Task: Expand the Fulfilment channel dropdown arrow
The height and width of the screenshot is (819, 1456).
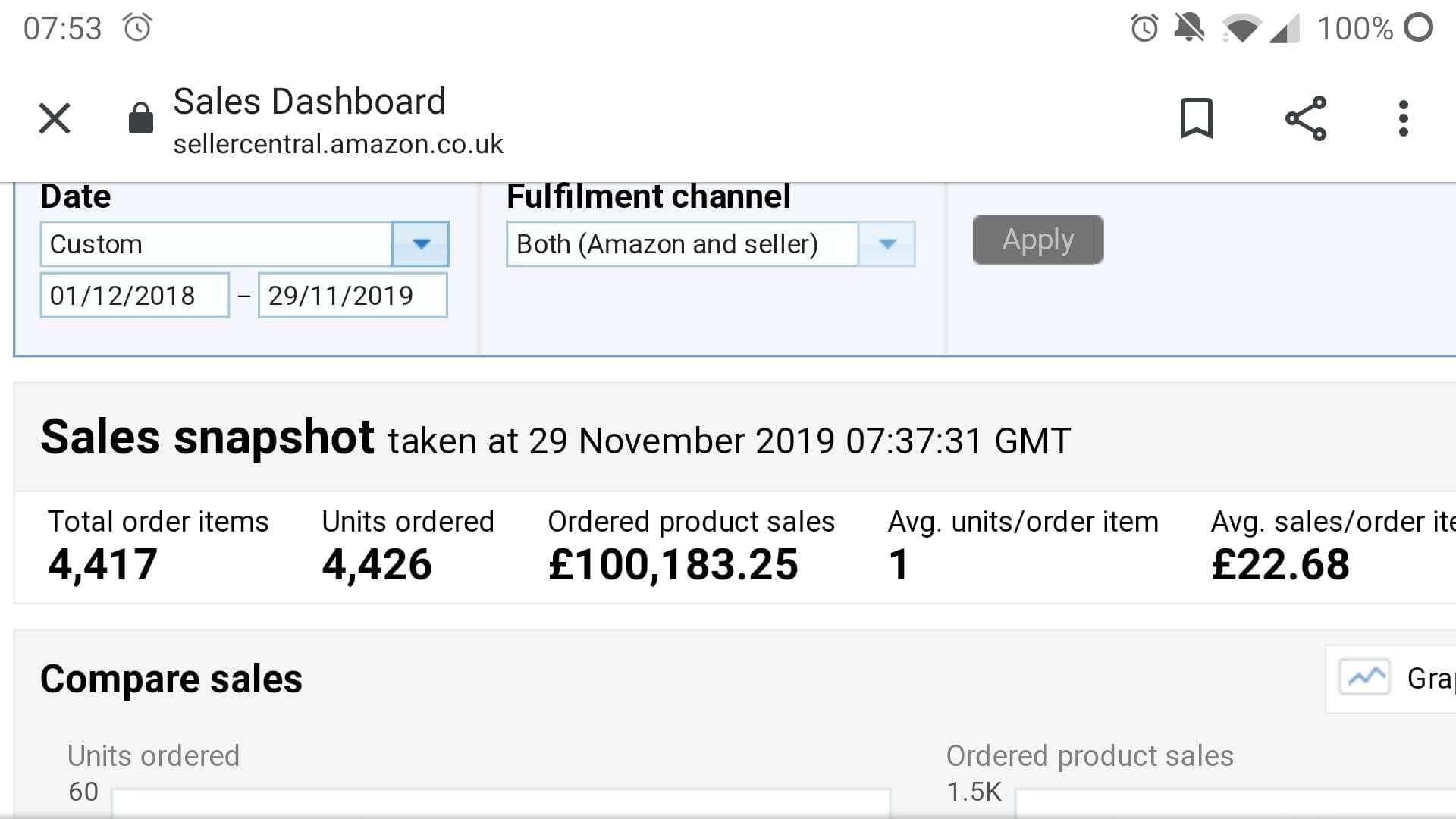Action: coord(887,244)
